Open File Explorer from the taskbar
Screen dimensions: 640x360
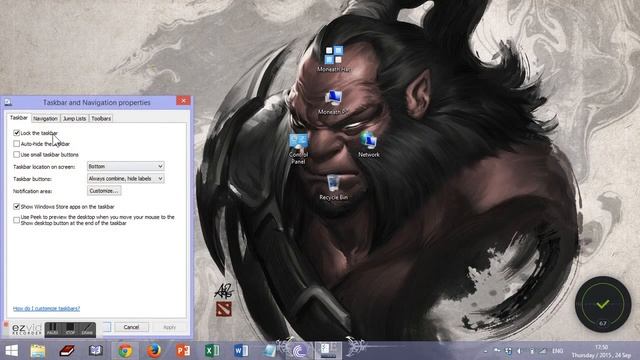(x=38, y=351)
